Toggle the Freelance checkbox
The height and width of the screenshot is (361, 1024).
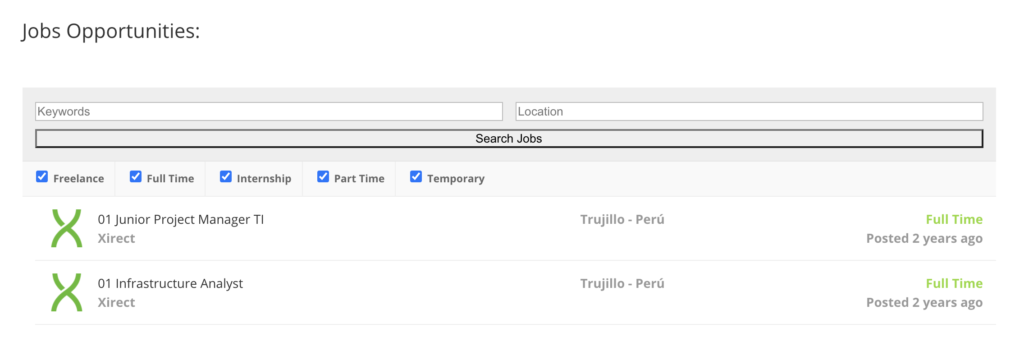click(x=42, y=177)
